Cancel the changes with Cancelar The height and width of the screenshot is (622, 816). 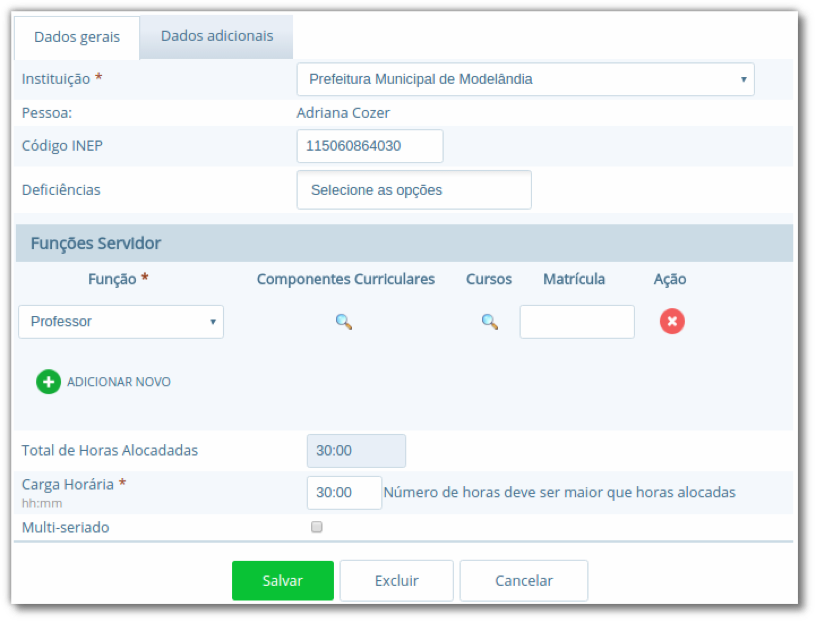click(x=524, y=580)
